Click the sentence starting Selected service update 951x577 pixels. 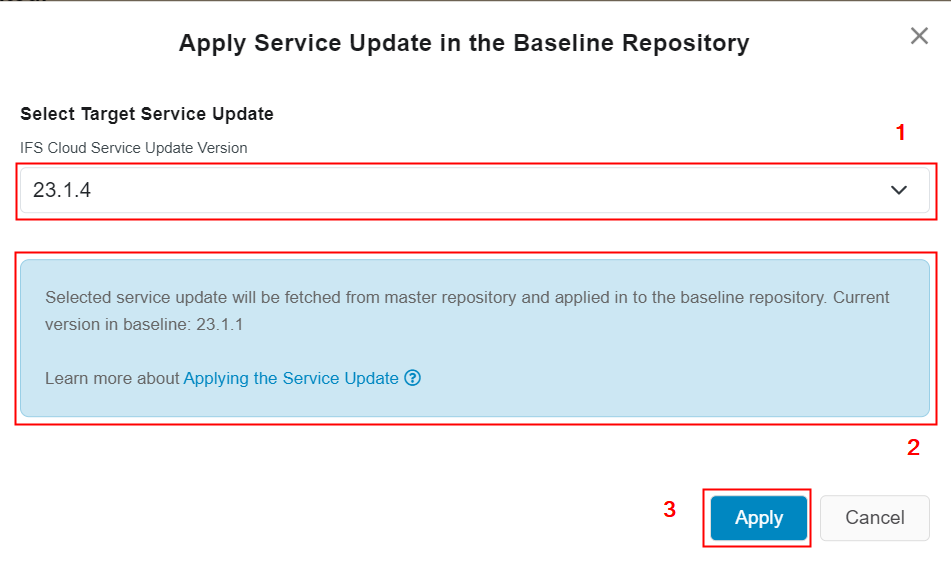pyautogui.click(x=300, y=297)
